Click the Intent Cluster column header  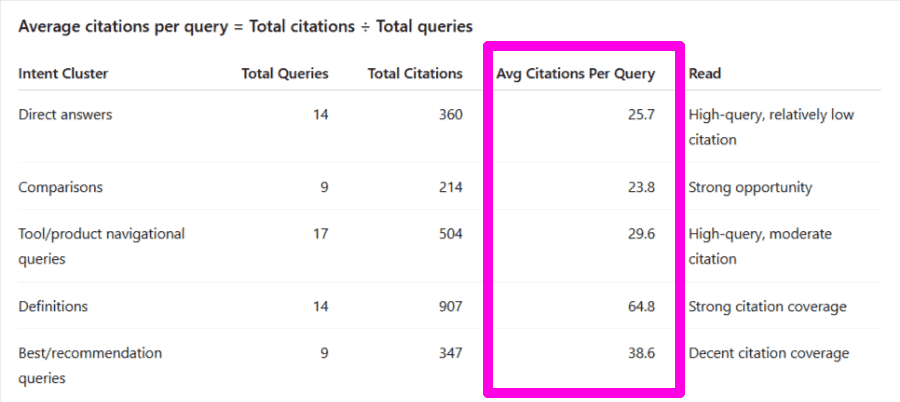[63, 74]
